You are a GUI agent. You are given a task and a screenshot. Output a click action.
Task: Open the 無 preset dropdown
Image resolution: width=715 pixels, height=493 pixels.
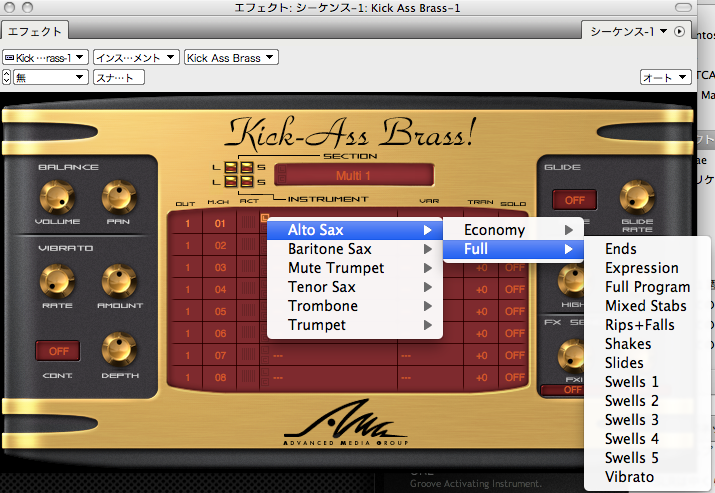tap(50, 77)
